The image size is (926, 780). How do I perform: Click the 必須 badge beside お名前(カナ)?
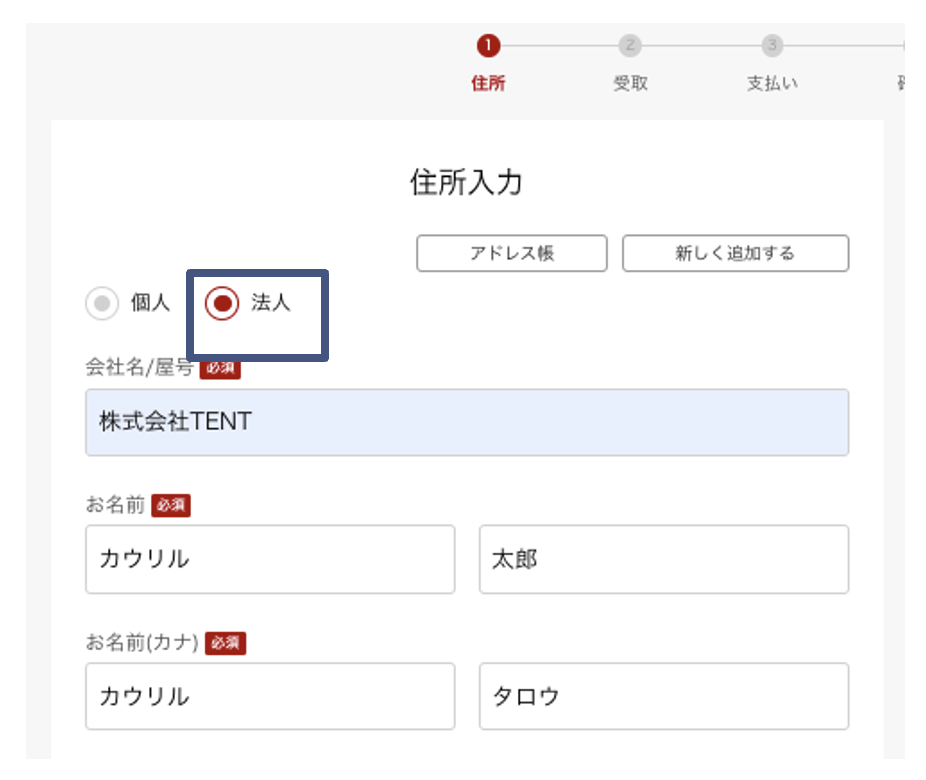(x=225, y=643)
